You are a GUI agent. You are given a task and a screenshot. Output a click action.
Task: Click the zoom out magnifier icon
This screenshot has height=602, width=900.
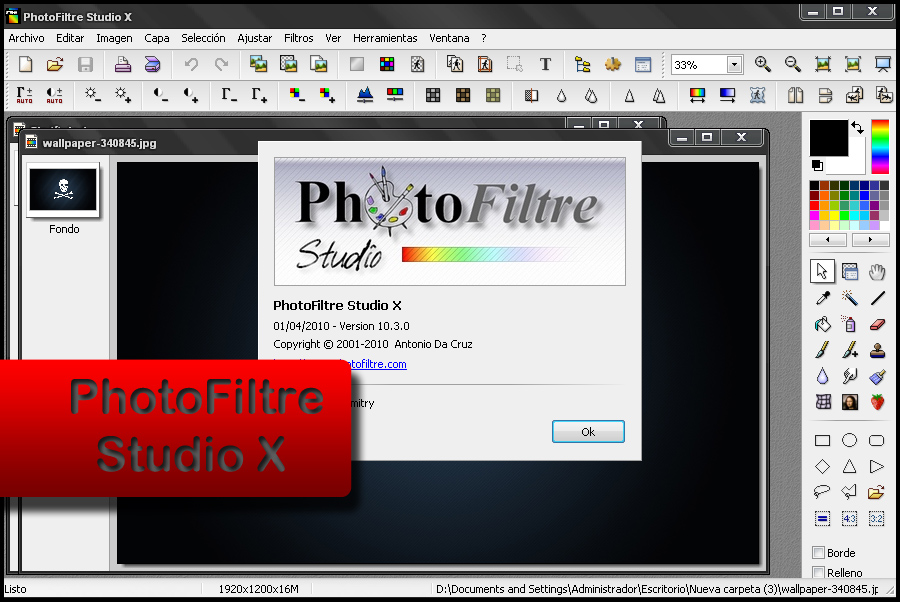click(x=793, y=64)
